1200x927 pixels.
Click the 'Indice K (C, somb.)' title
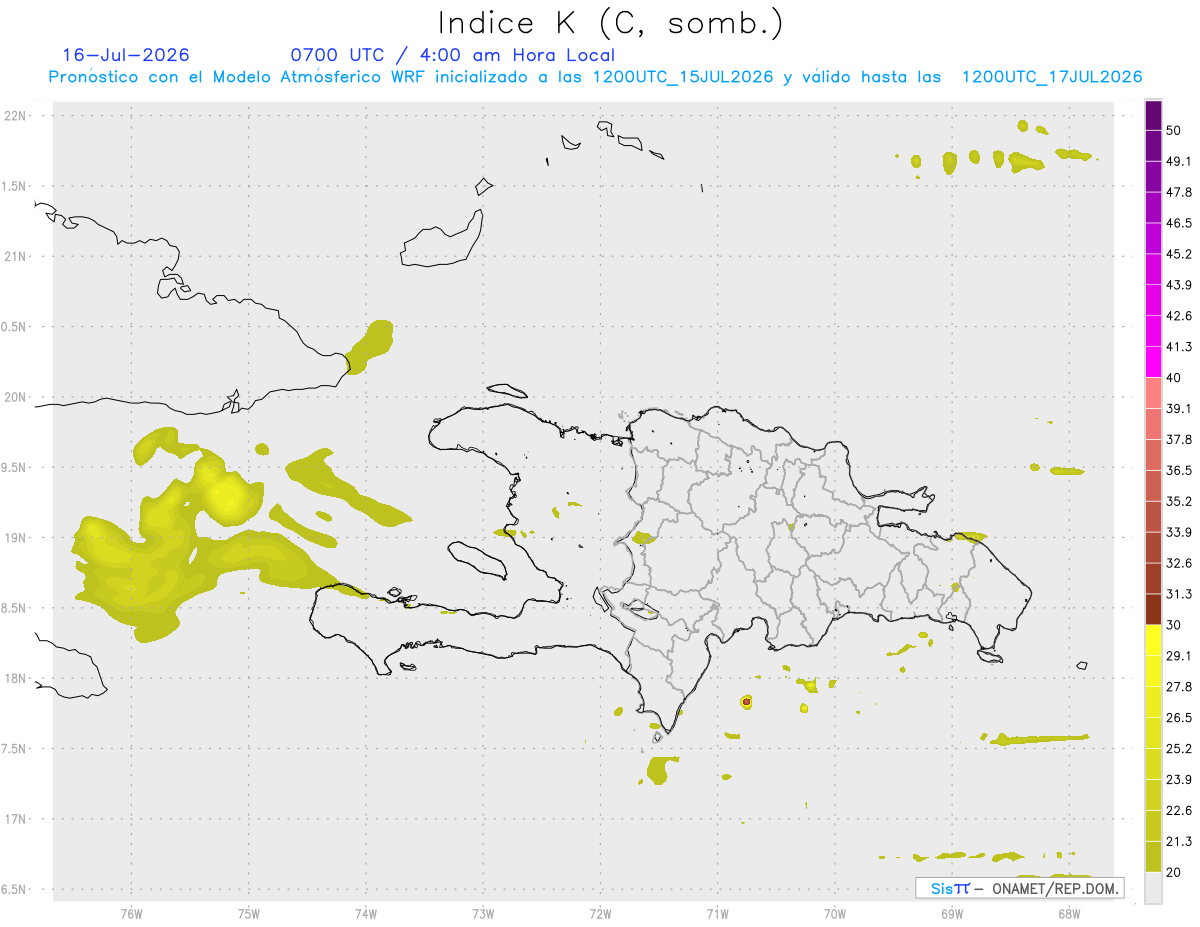611,23
